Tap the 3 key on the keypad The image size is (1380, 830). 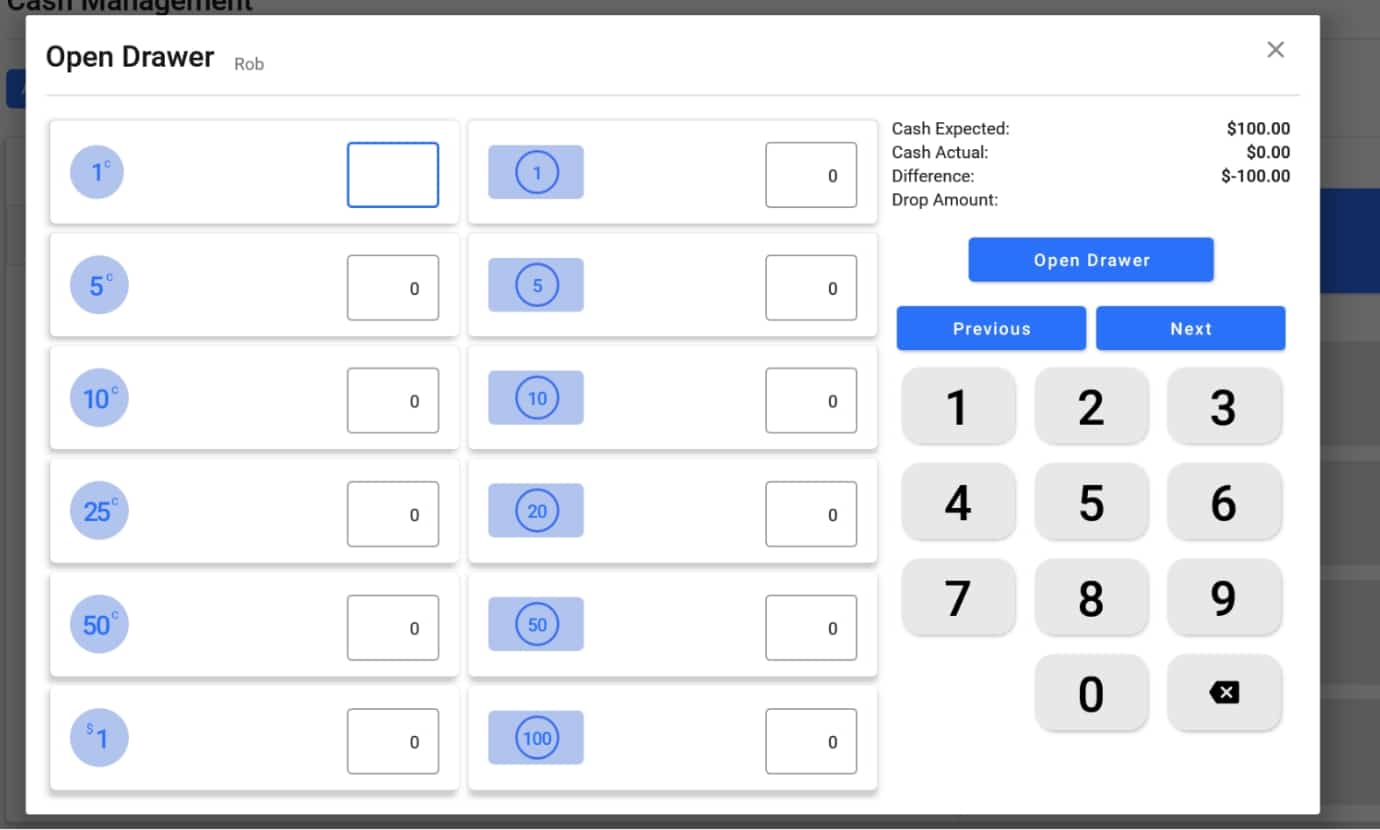tap(1224, 406)
